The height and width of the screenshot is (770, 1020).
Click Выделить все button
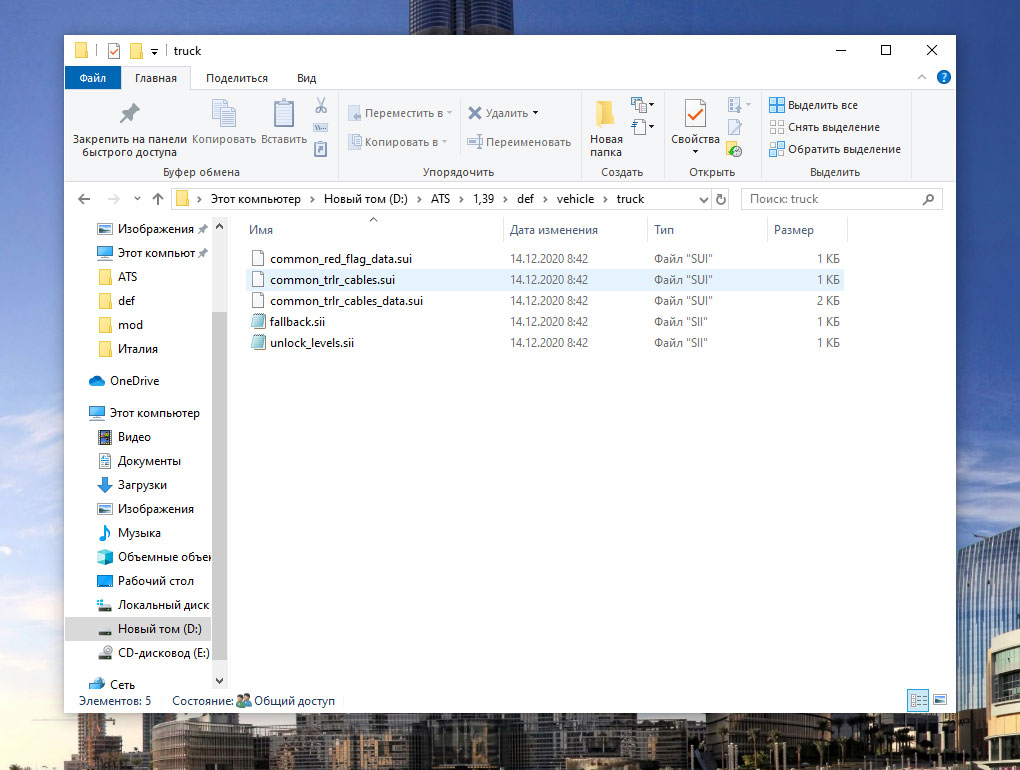813,105
